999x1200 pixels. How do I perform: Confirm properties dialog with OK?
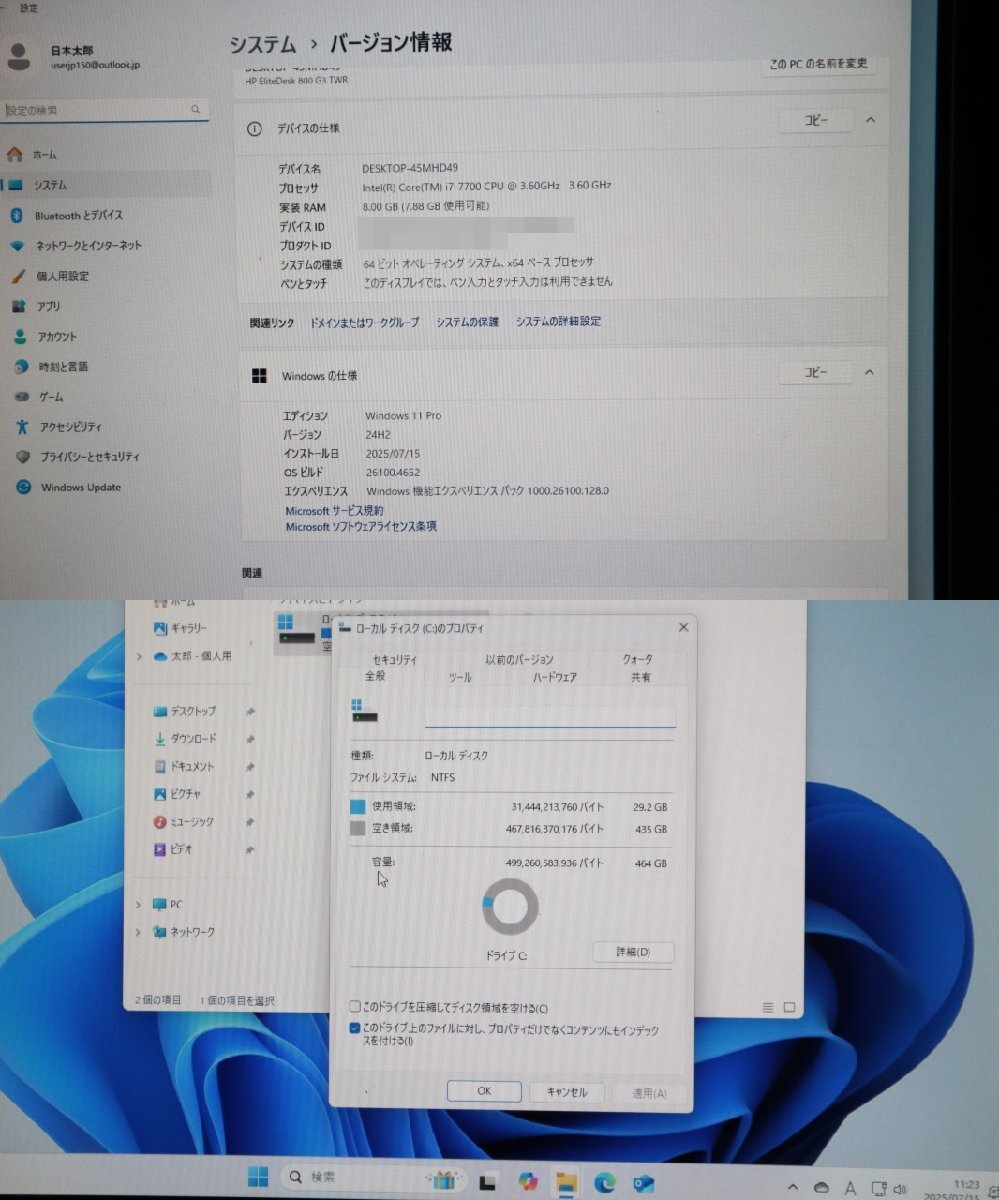[x=484, y=1091]
